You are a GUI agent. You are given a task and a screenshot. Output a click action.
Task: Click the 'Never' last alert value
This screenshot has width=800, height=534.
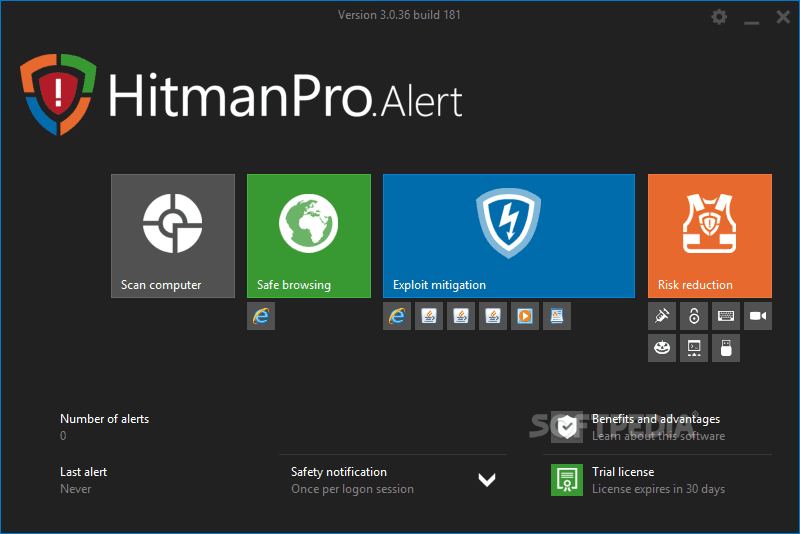[76, 489]
